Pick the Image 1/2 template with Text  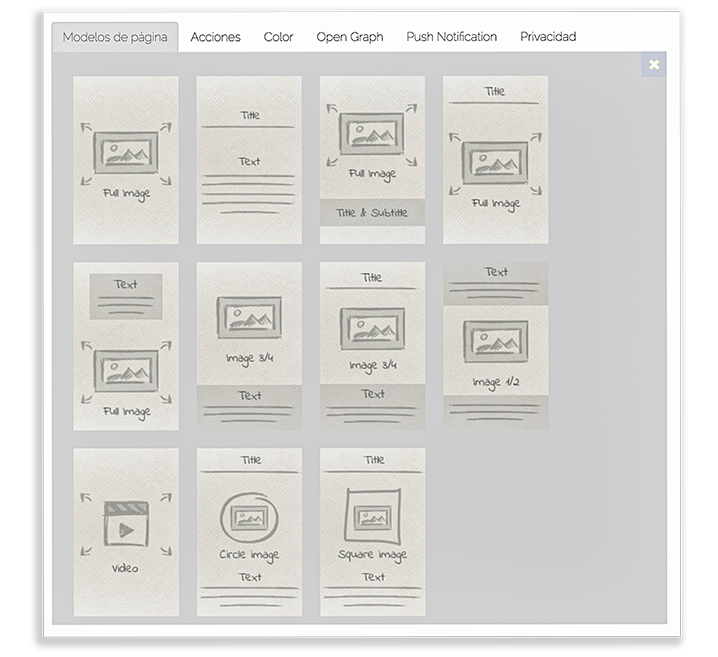(x=495, y=346)
